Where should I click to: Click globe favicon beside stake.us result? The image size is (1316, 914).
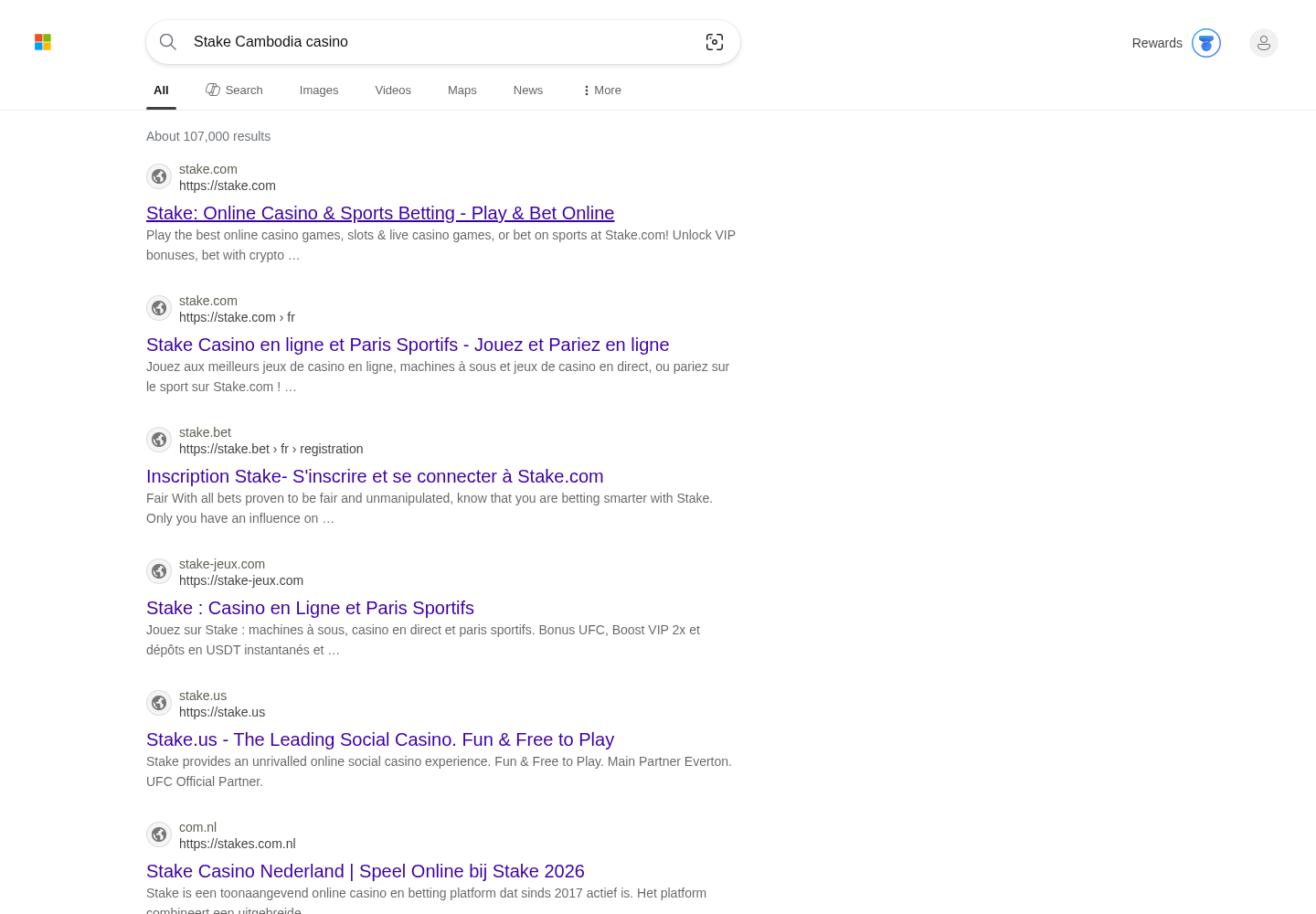(159, 703)
